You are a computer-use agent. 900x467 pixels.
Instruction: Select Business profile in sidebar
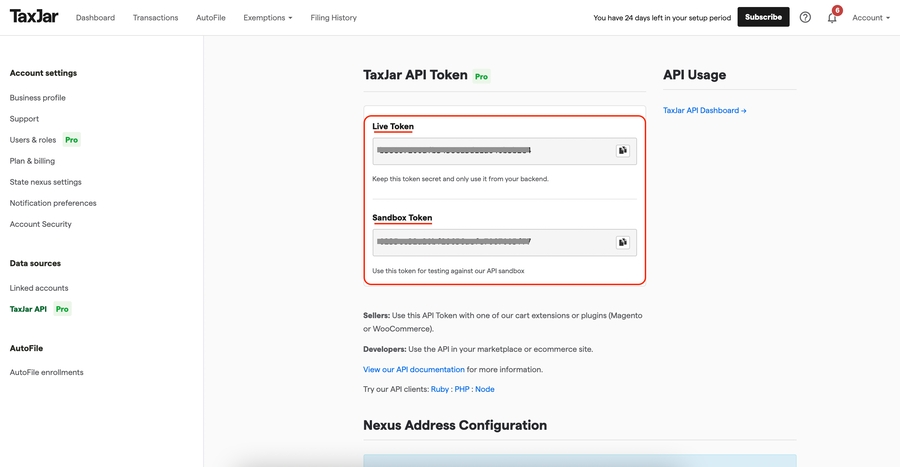38,98
